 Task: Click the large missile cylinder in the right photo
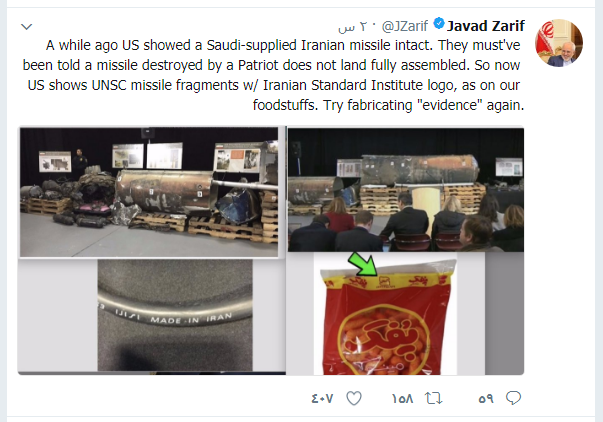tap(419, 168)
